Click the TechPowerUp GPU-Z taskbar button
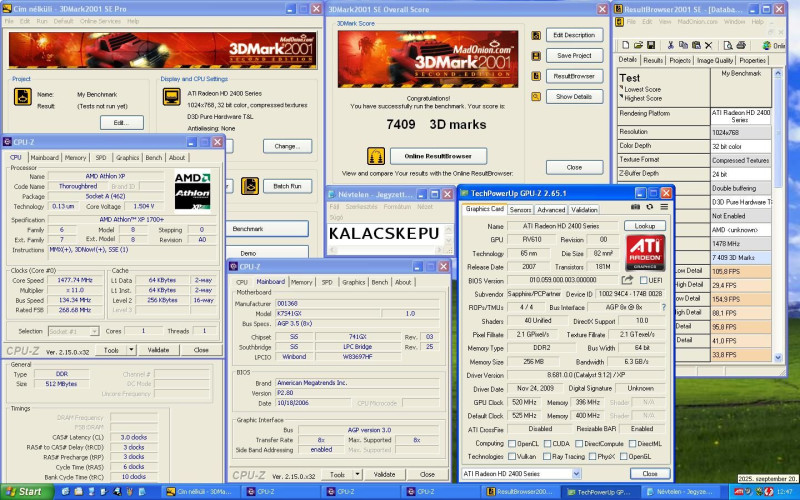The width and height of the screenshot is (800, 500). pyautogui.click(x=601, y=492)
